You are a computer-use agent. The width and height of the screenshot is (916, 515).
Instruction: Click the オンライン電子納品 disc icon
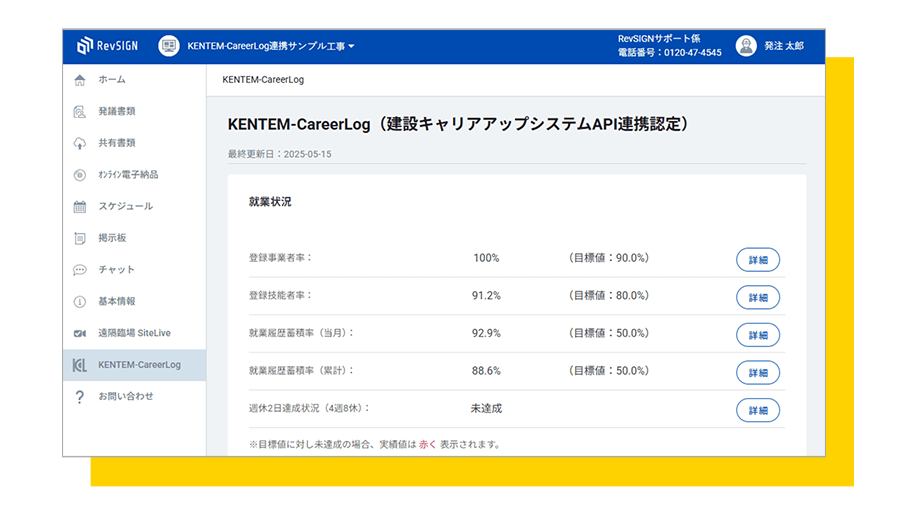point(80,175)
